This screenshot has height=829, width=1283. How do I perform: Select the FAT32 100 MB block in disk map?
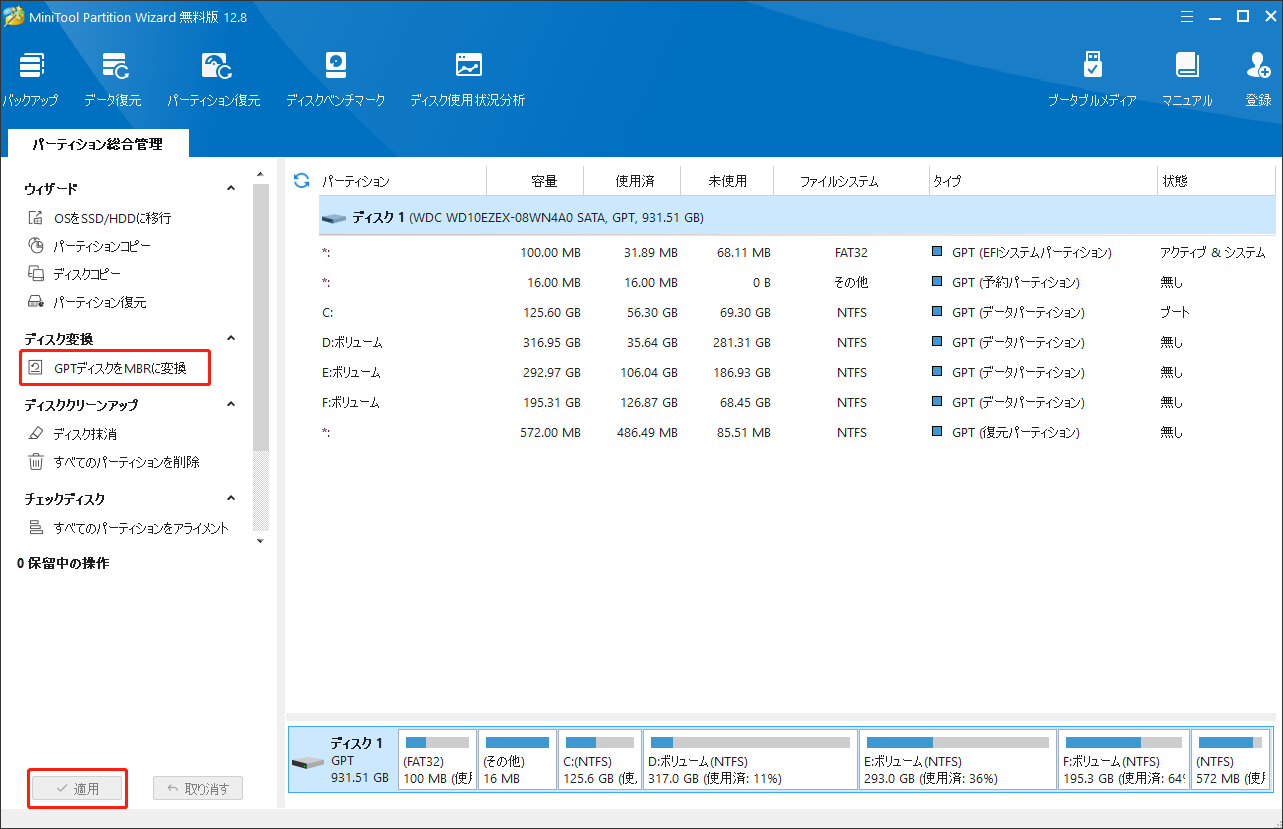(x=437, y=760)
